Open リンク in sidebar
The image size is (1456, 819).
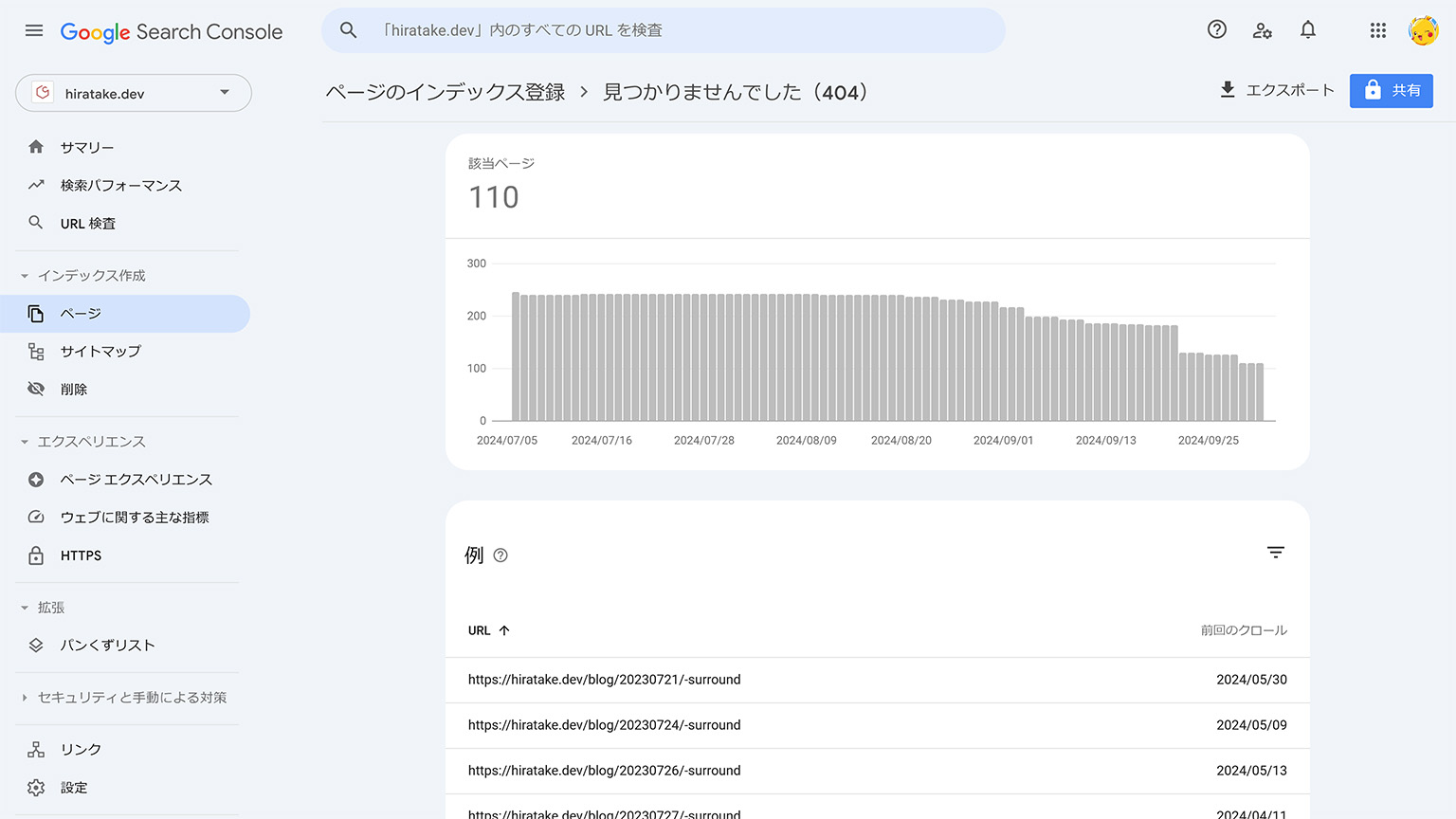[125, 750]
